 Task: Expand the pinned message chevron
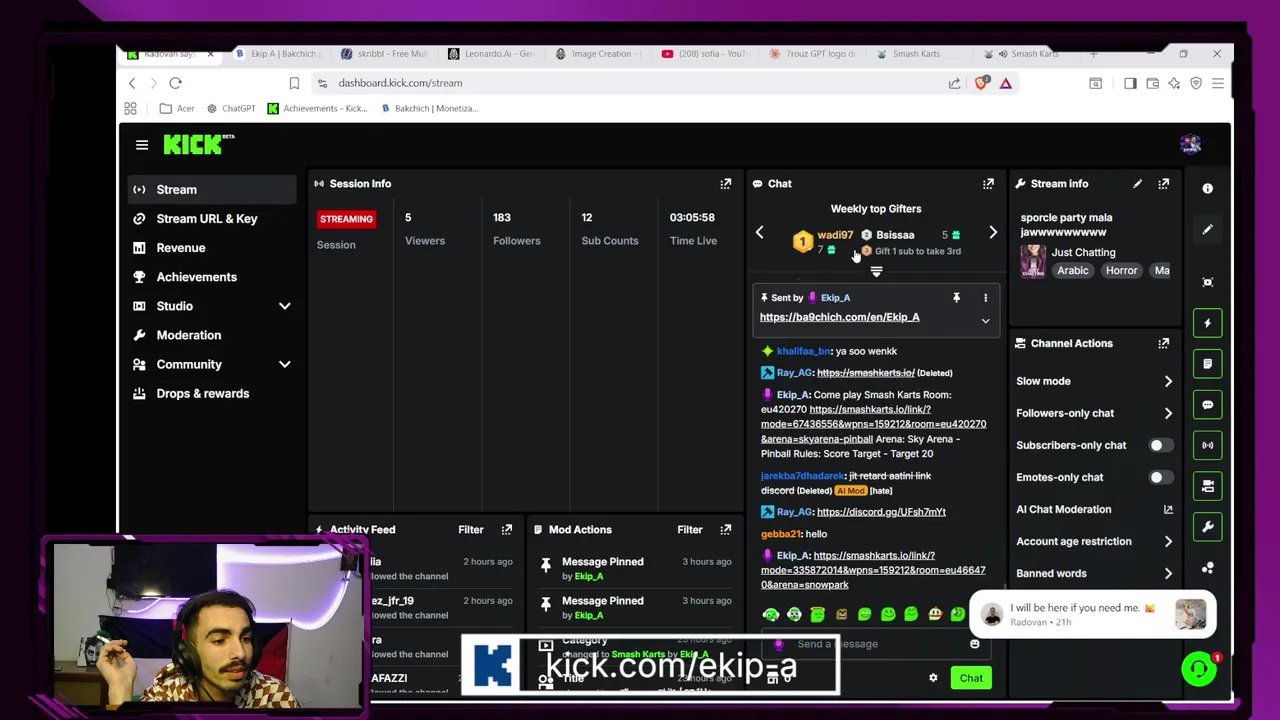pos(985,321)
